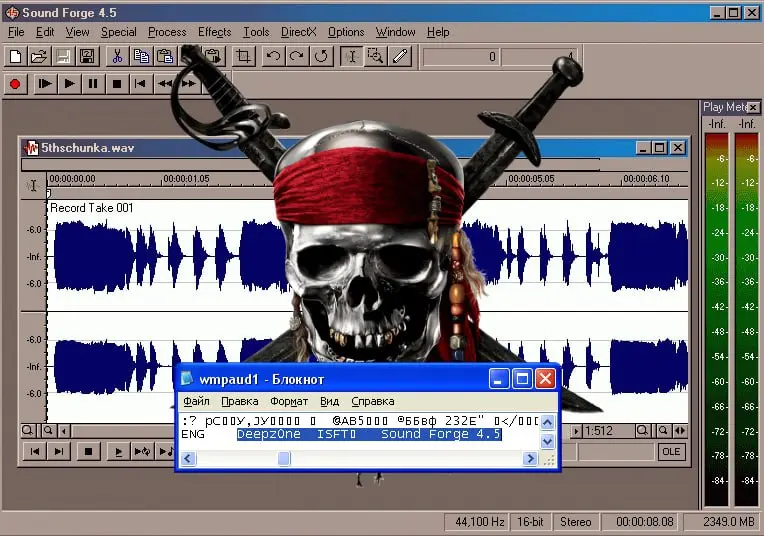Image resolution: width=764 pixels, height=536 pixels.
Task: Open the Help menu
Action: pos(438,32)
